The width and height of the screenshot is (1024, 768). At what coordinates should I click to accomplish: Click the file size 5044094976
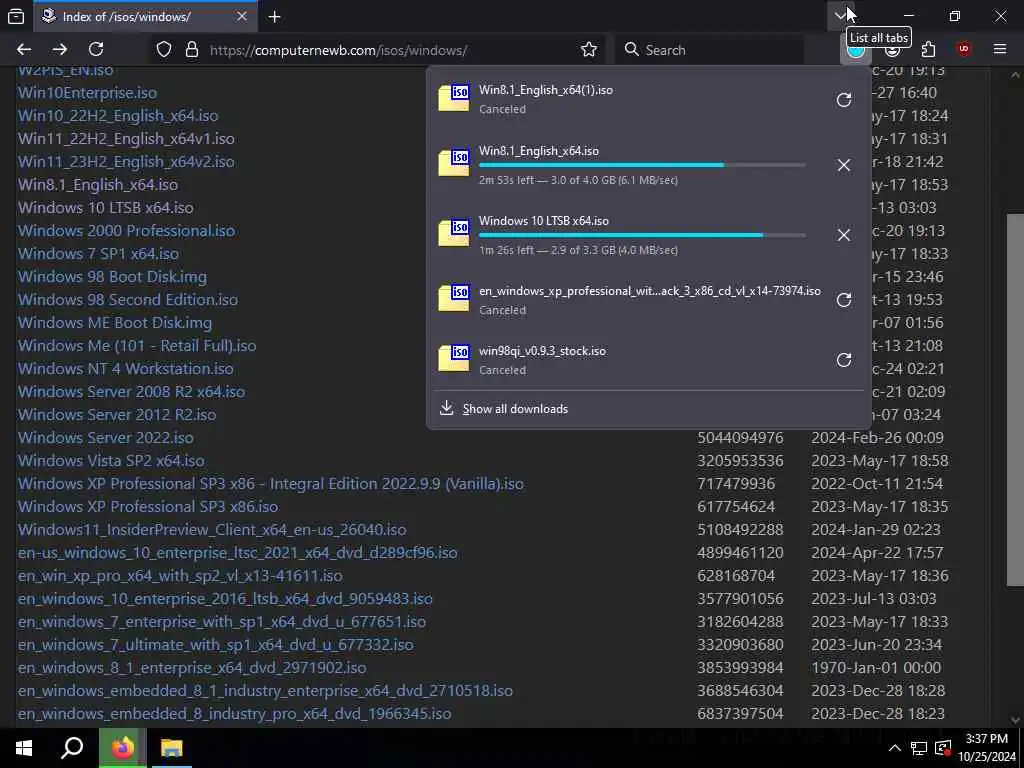[x=740, y=438]
